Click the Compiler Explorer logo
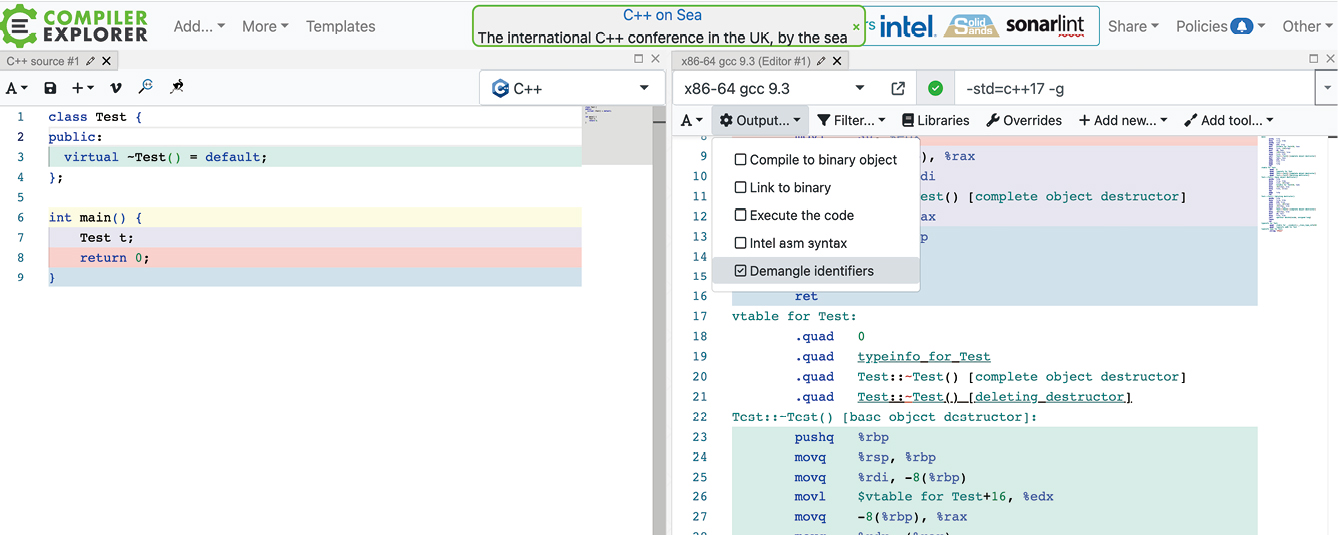 [x=75, y=26]
